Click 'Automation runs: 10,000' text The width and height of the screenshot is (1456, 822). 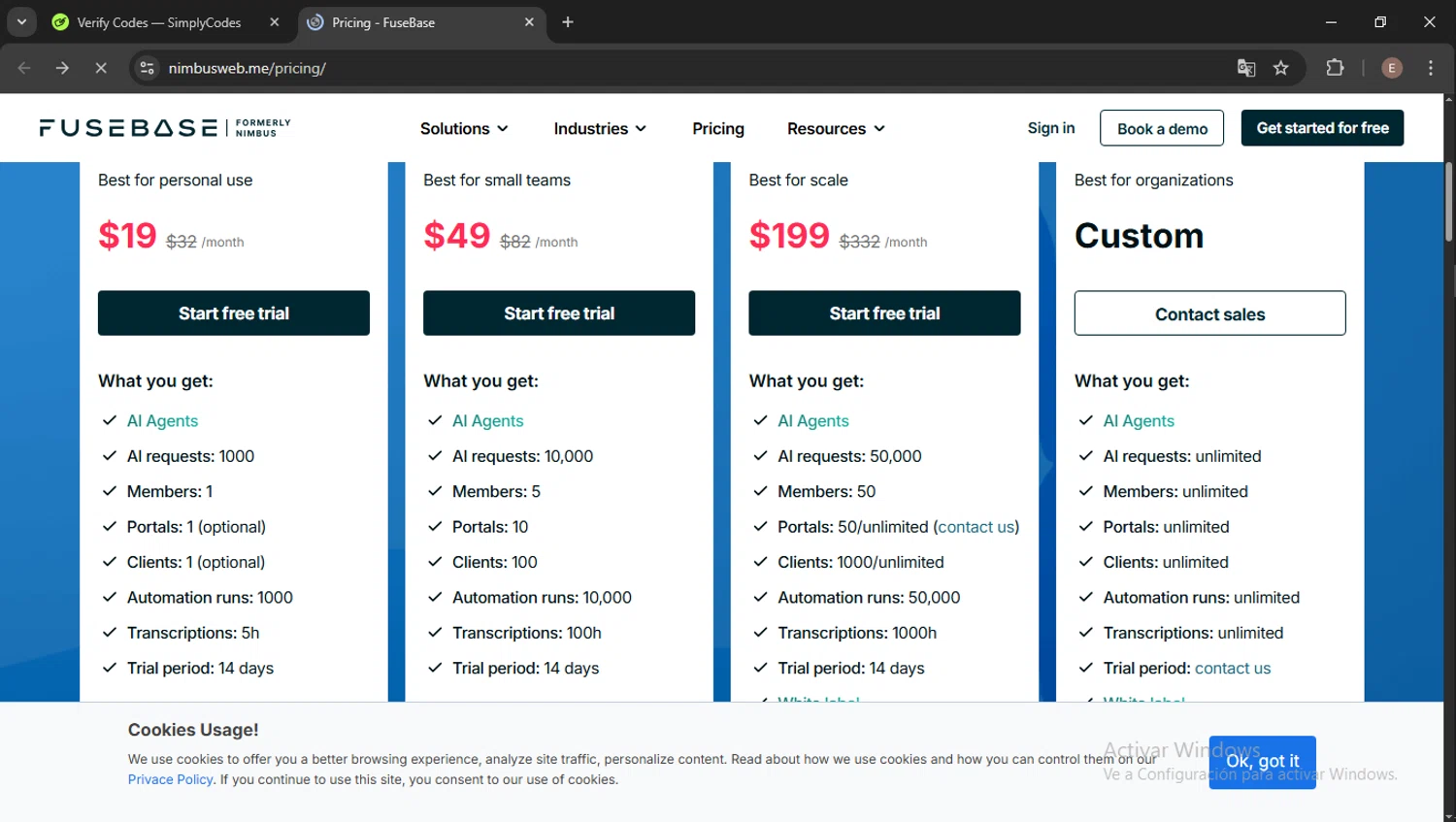click(542, 598)
